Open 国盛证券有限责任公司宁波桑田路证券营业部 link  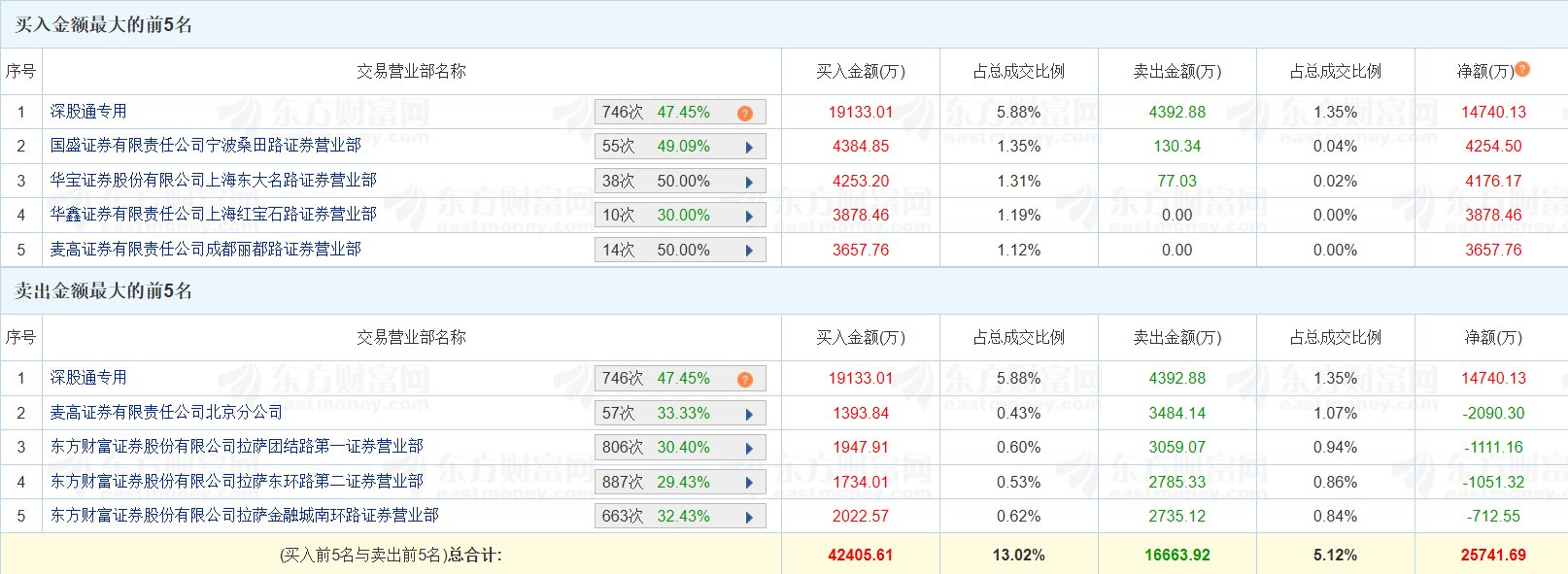pyautogui.click(x=206, y=145)
